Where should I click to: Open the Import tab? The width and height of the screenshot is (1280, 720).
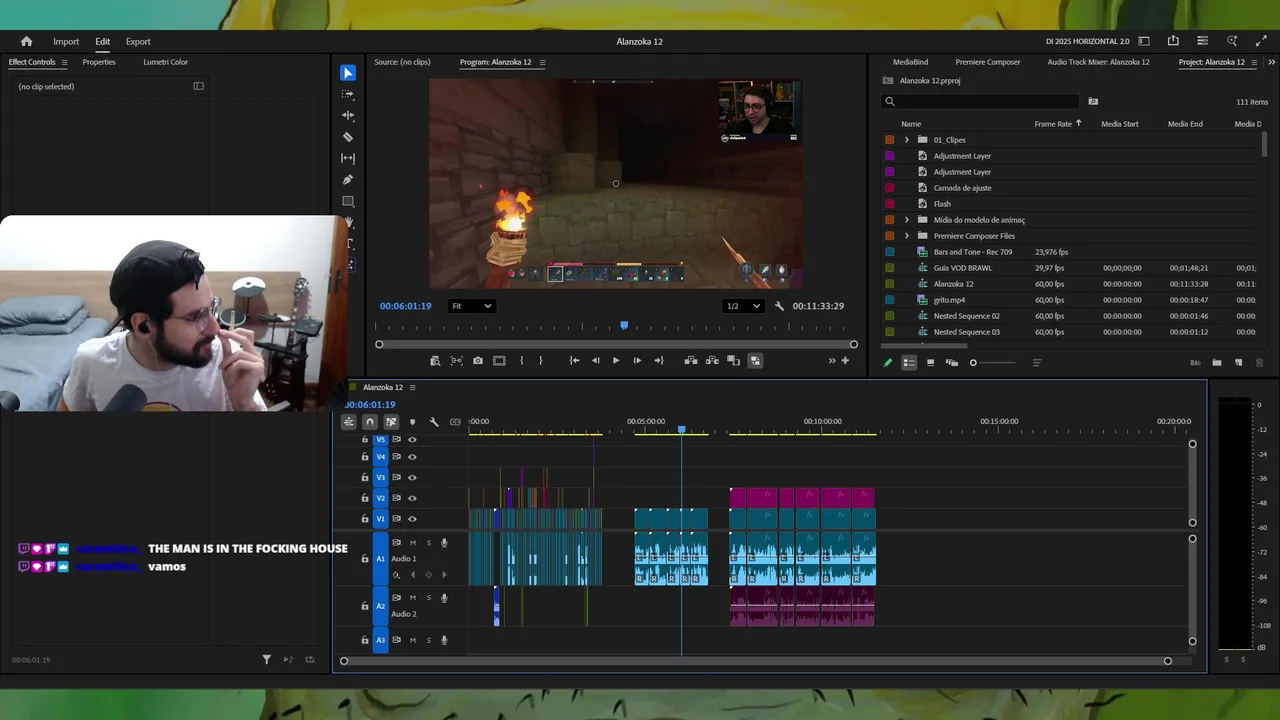[x=66, y=42]
